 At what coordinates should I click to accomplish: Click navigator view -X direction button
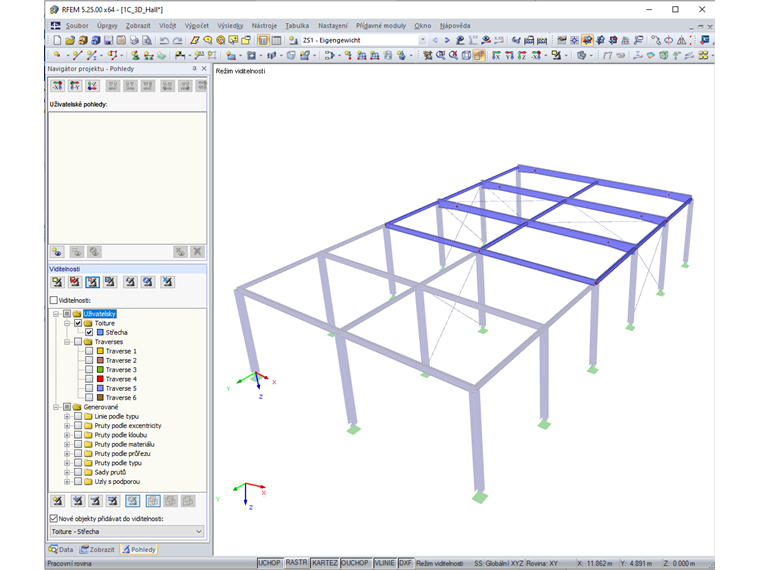(57, 86)
